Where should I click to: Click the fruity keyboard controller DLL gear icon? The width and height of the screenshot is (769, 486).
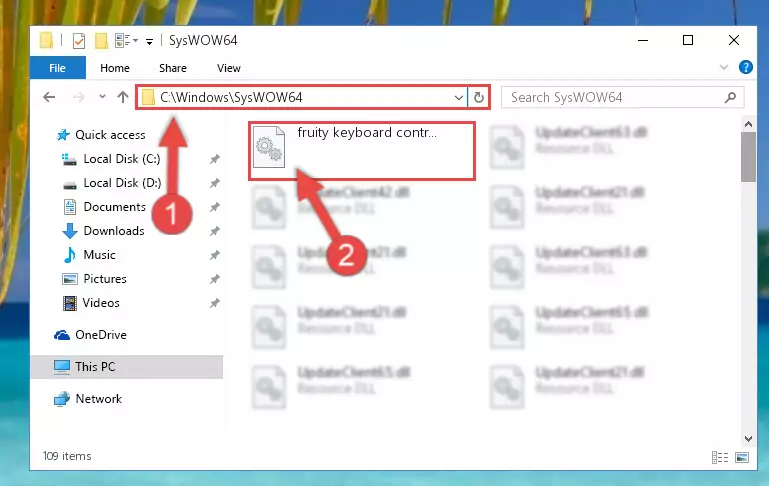click(269, 147)
